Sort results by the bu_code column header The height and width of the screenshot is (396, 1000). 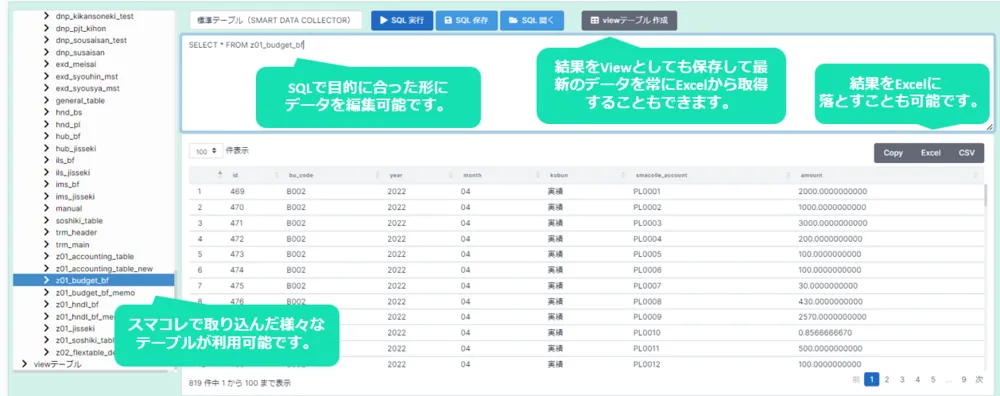tap(332, 175)
